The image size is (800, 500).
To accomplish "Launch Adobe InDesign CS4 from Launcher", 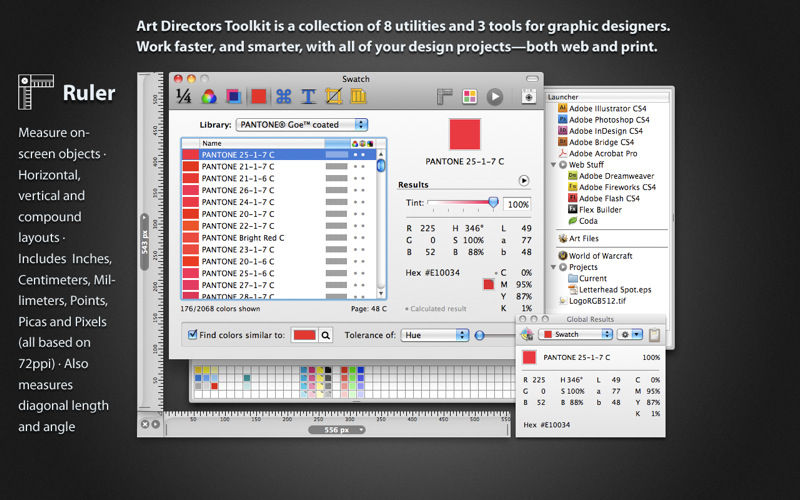I will (600, 131).
